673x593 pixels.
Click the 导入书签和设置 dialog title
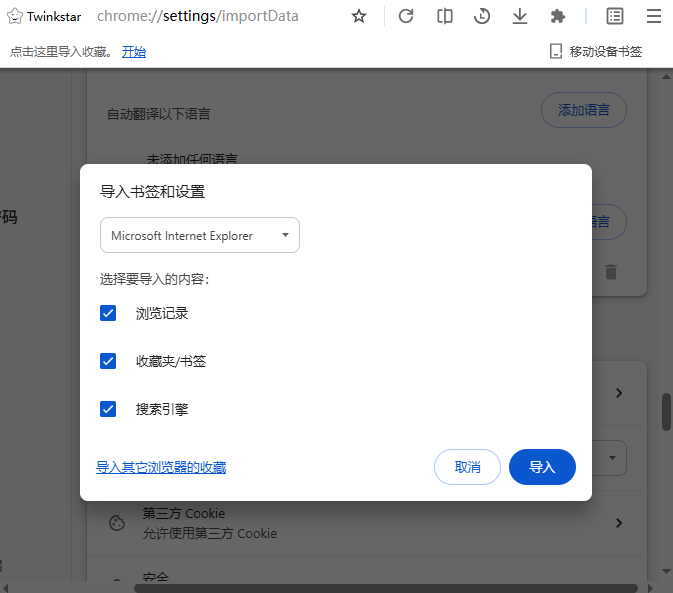click(152, 191)
